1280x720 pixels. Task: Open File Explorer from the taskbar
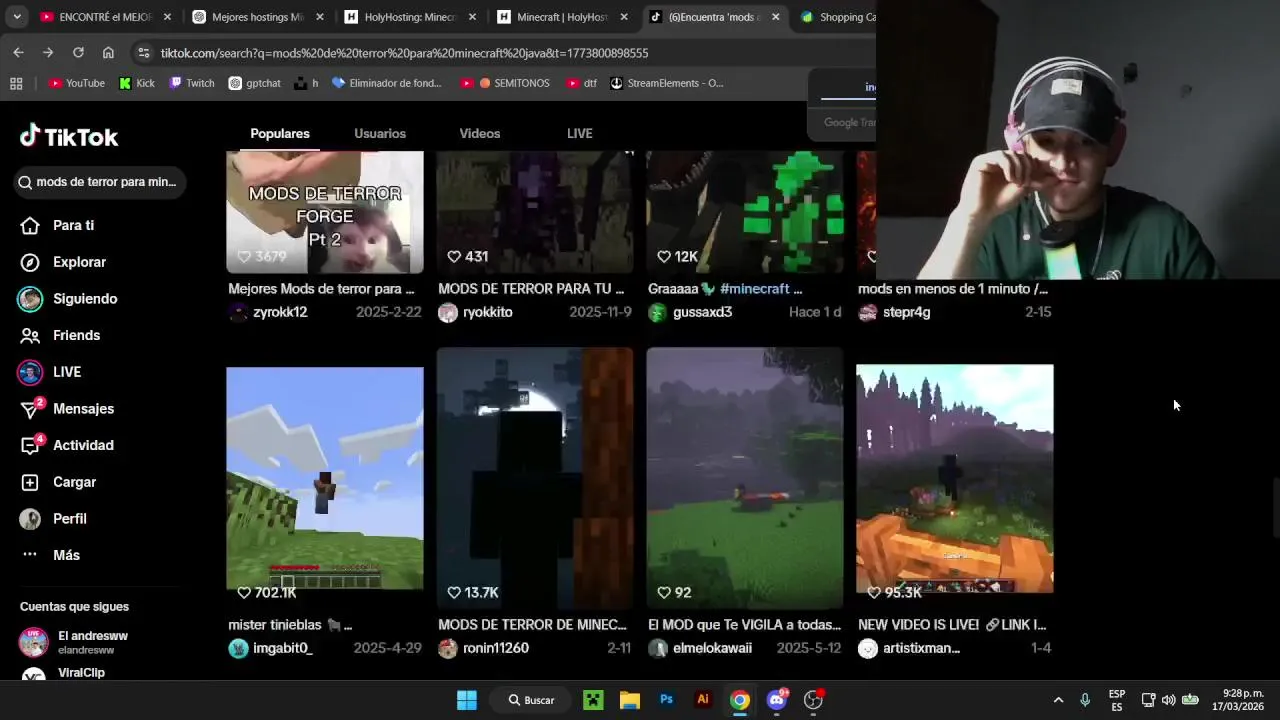630,700
